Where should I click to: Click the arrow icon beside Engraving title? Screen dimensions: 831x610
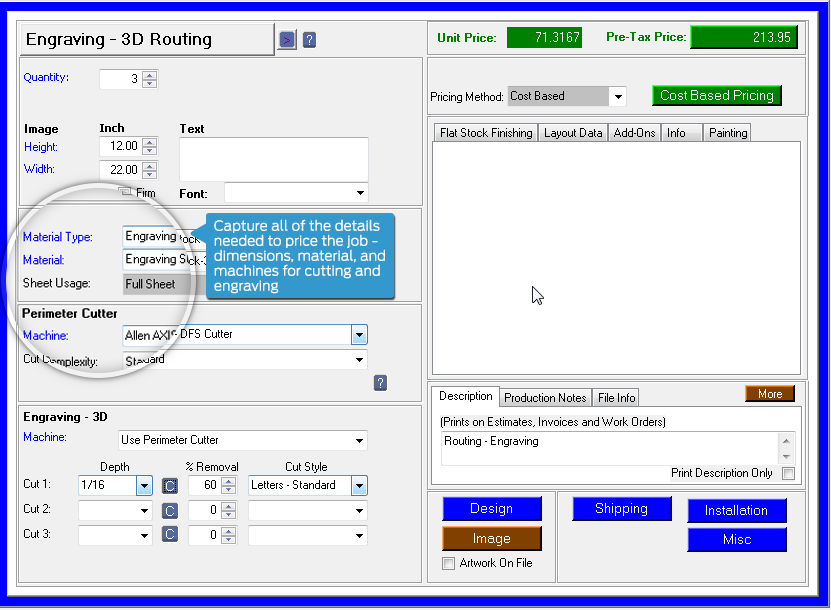287,40
